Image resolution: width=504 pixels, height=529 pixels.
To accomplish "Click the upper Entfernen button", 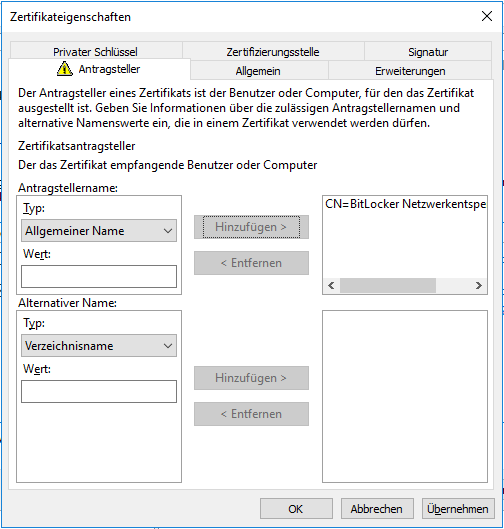I will (x=251, y=263).
